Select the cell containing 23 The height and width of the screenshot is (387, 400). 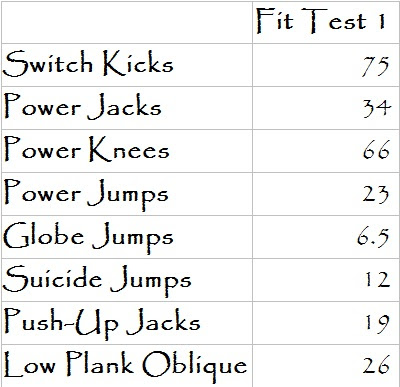[326, 194]
